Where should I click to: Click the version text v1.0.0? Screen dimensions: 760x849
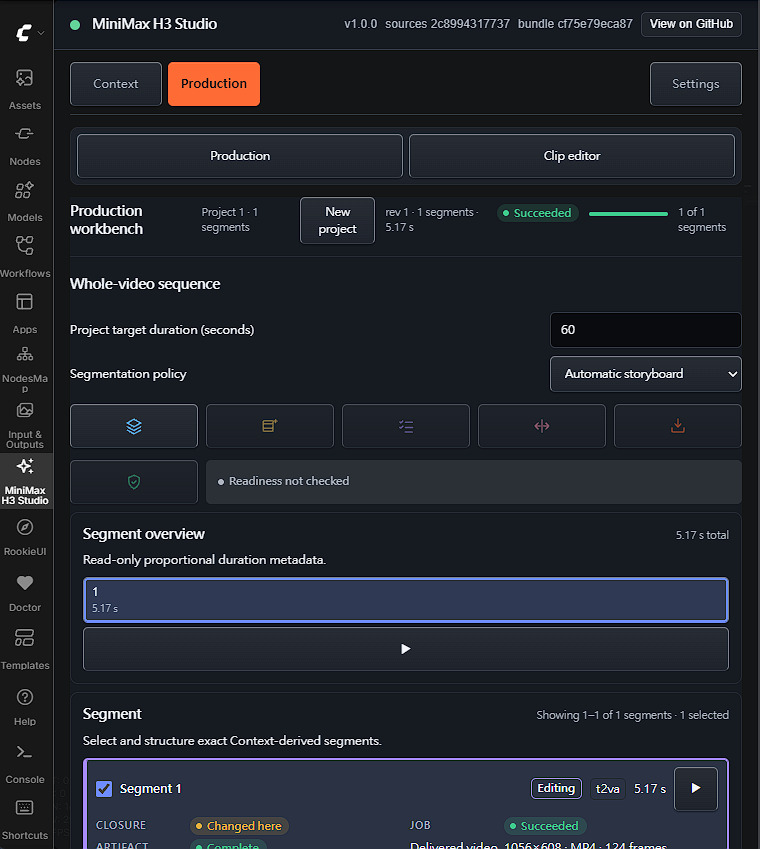coord(361,24)
